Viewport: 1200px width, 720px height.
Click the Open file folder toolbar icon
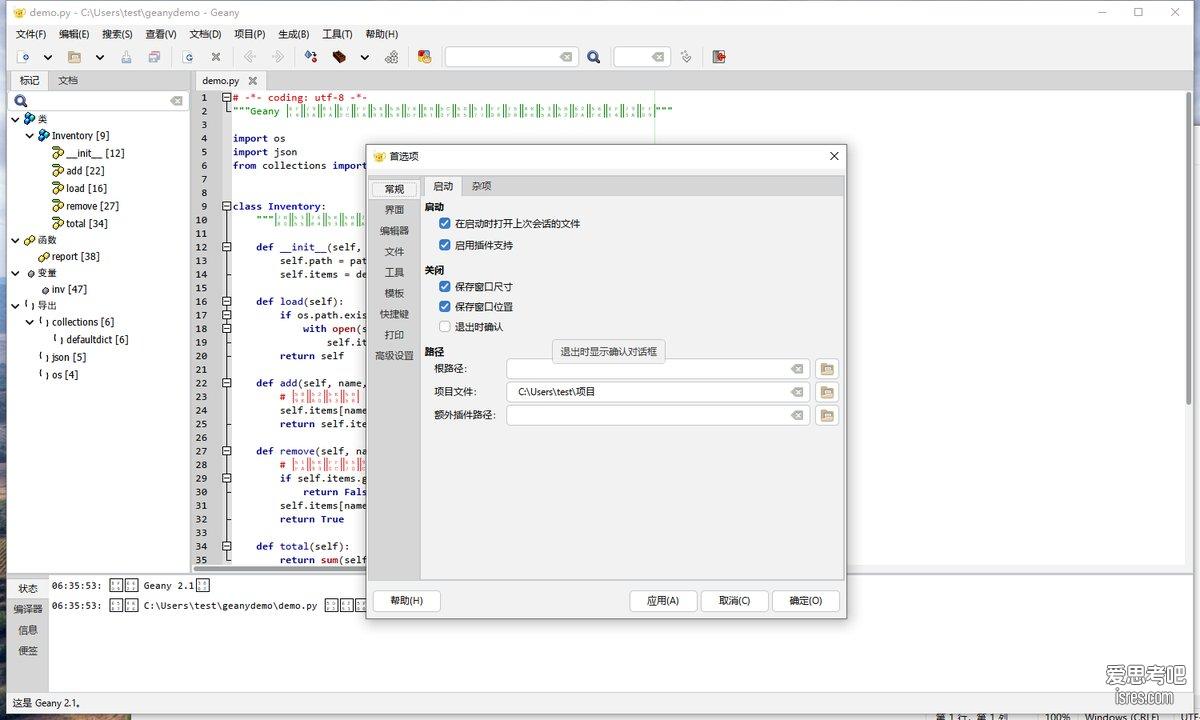pyautogui.click(x=74, y=57)
